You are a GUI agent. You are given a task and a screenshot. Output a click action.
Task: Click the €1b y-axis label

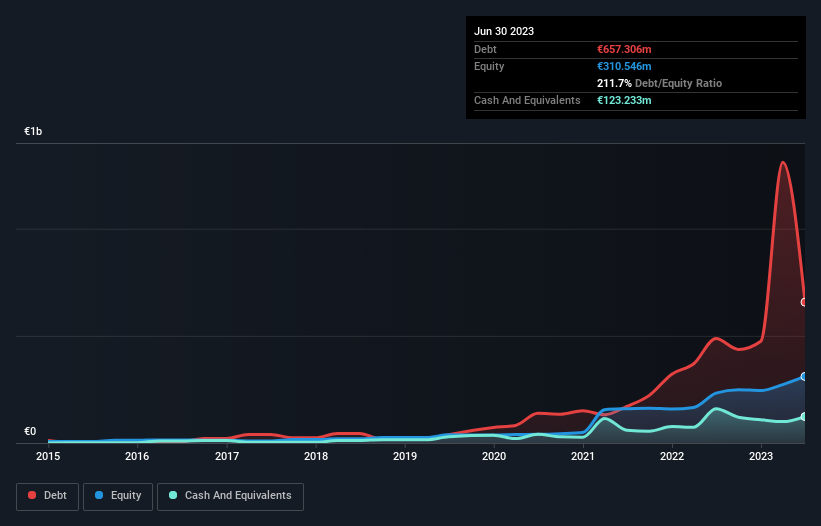(x=33, y=131)
